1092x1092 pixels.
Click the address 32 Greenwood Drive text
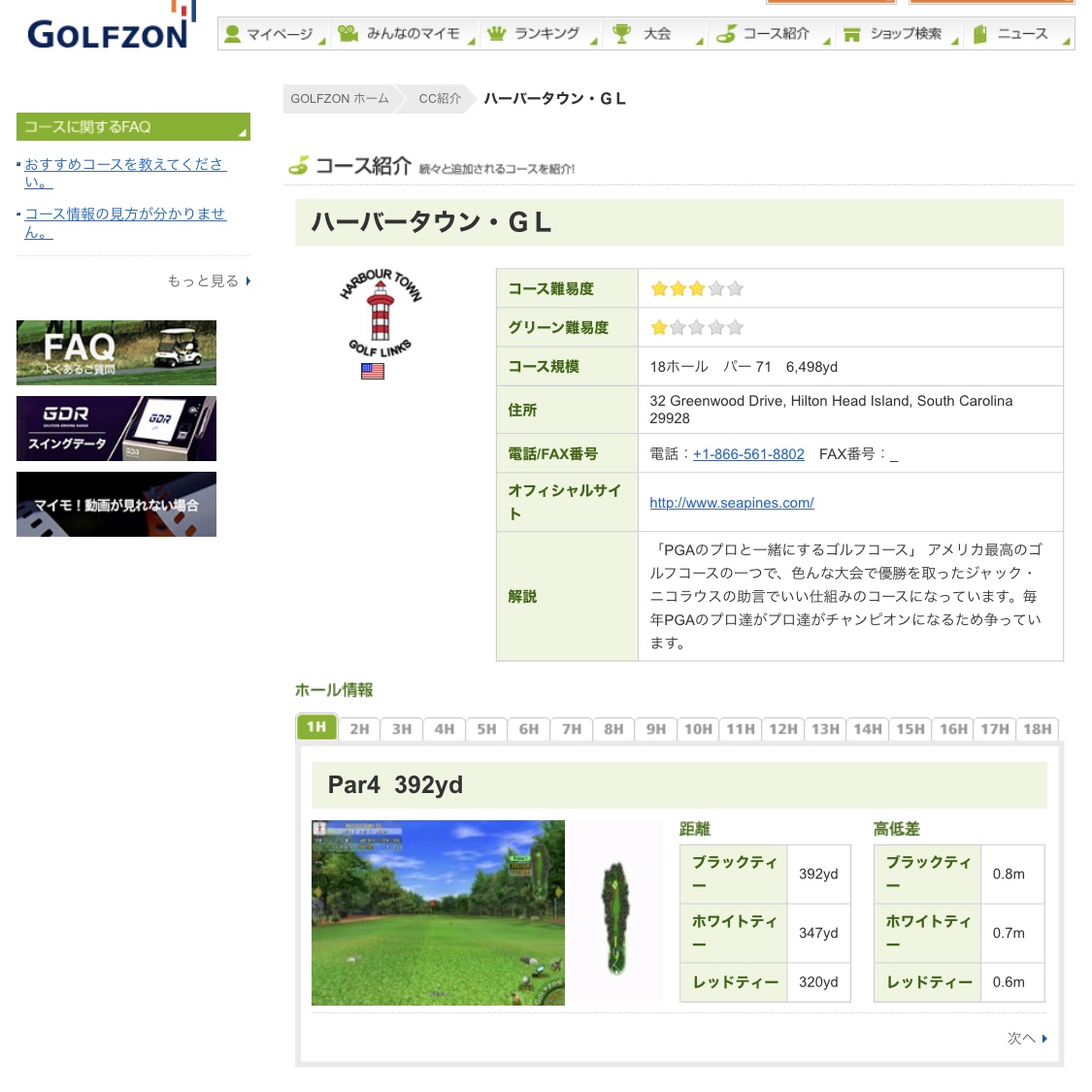[x=831, y=410]
